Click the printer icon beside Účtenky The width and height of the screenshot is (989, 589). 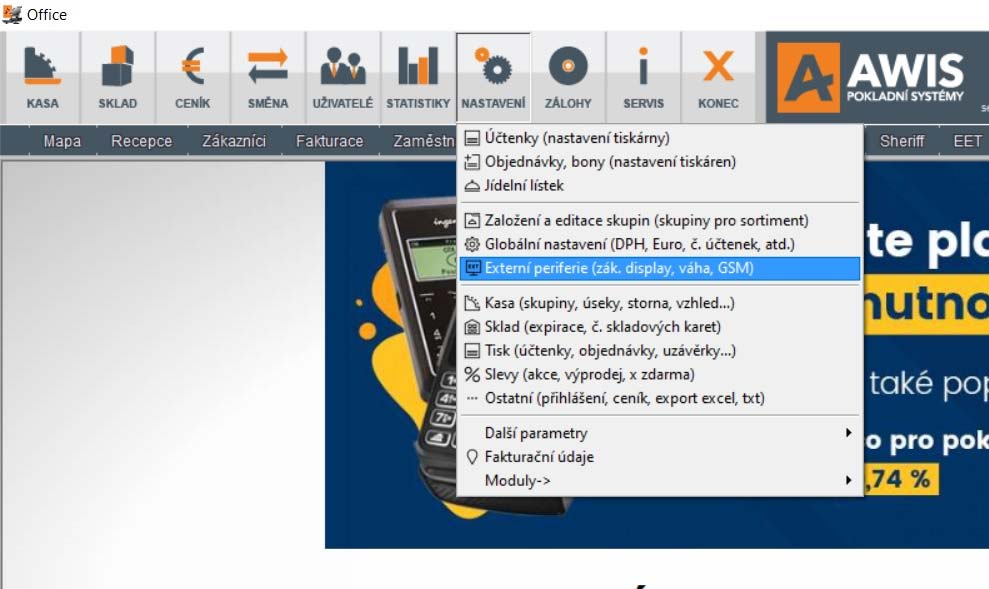pyautogui.click(x=472, y=138)
